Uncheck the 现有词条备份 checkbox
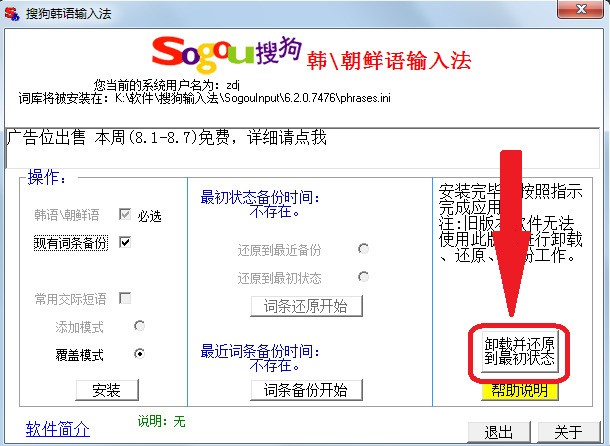 (x=125, y=242)
